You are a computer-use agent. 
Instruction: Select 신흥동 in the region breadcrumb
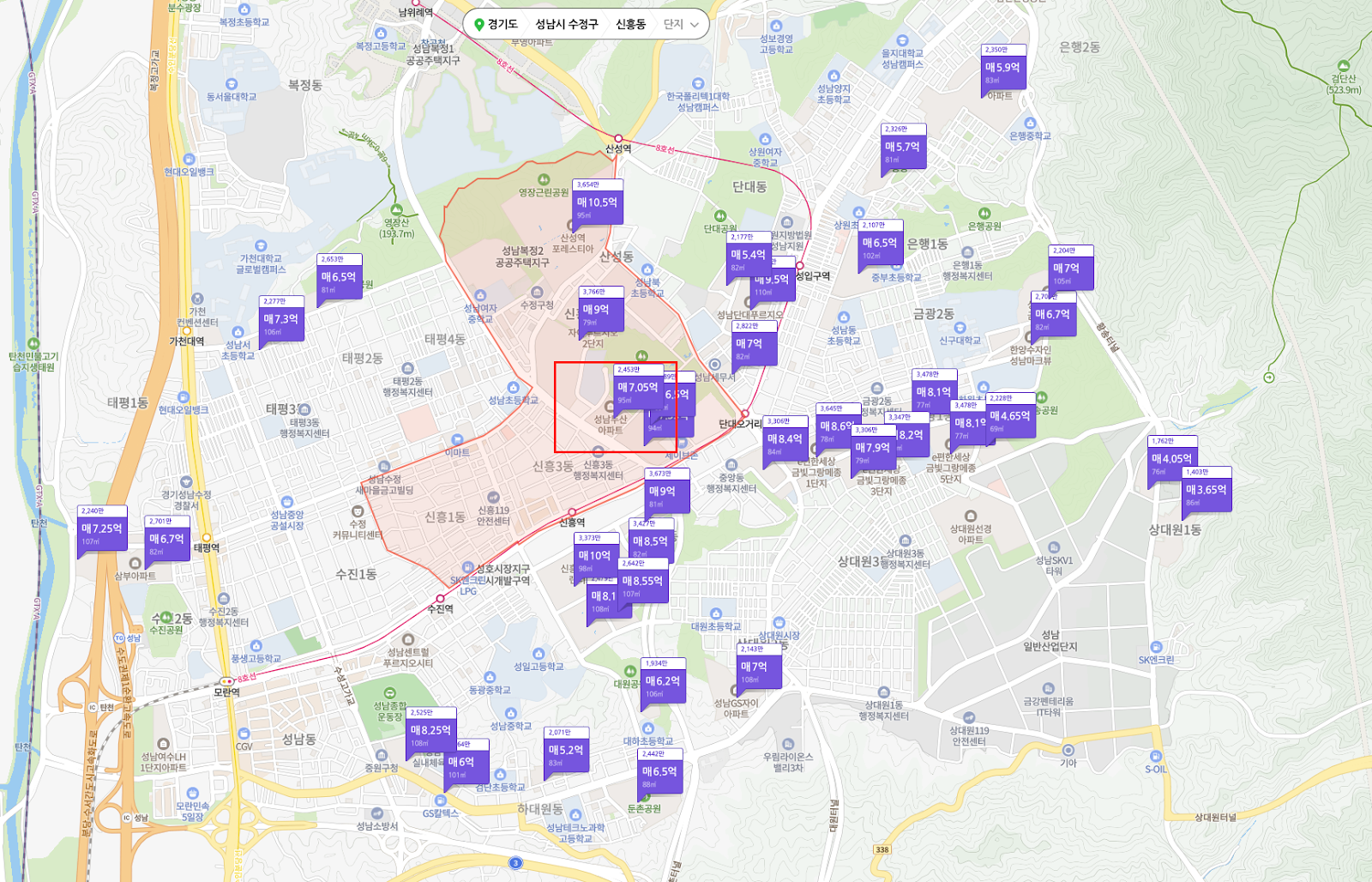click(x=630, y=24)
